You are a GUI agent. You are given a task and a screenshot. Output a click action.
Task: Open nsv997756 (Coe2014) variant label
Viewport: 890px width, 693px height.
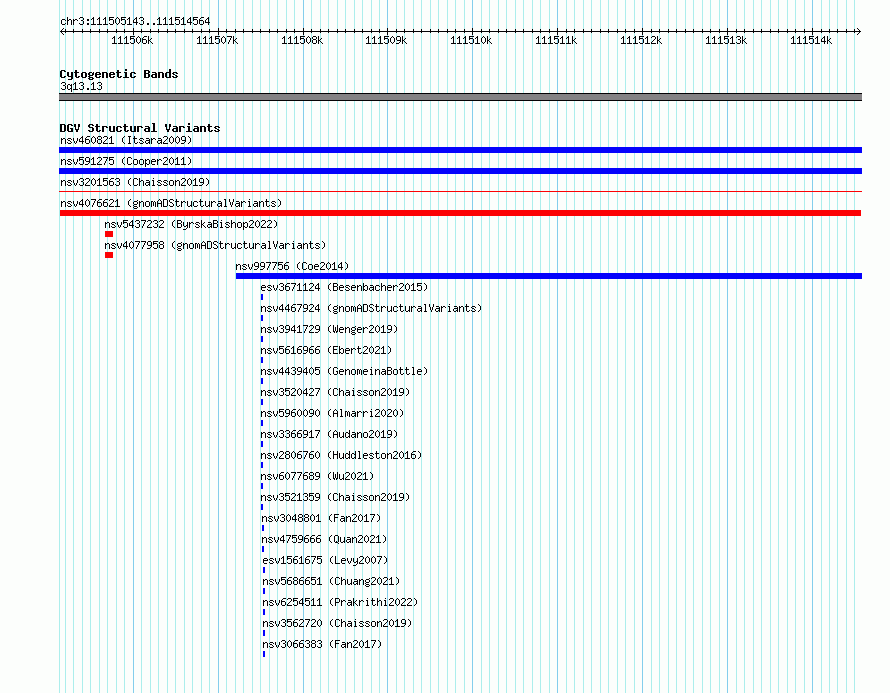(x=292, y=266)
